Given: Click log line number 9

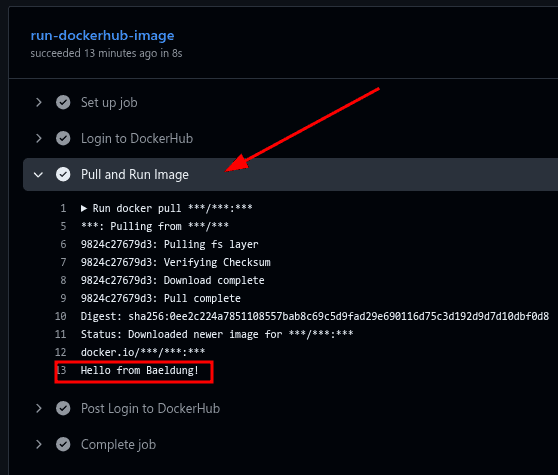Looking at the screenshot, I should click(x=63, y=299).
